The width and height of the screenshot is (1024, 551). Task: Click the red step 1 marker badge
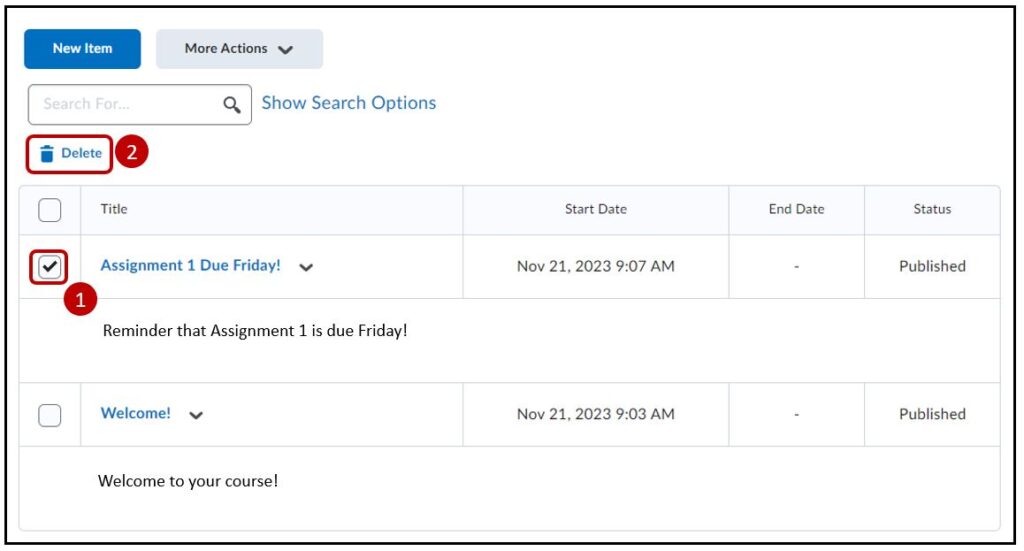(81, 300)
